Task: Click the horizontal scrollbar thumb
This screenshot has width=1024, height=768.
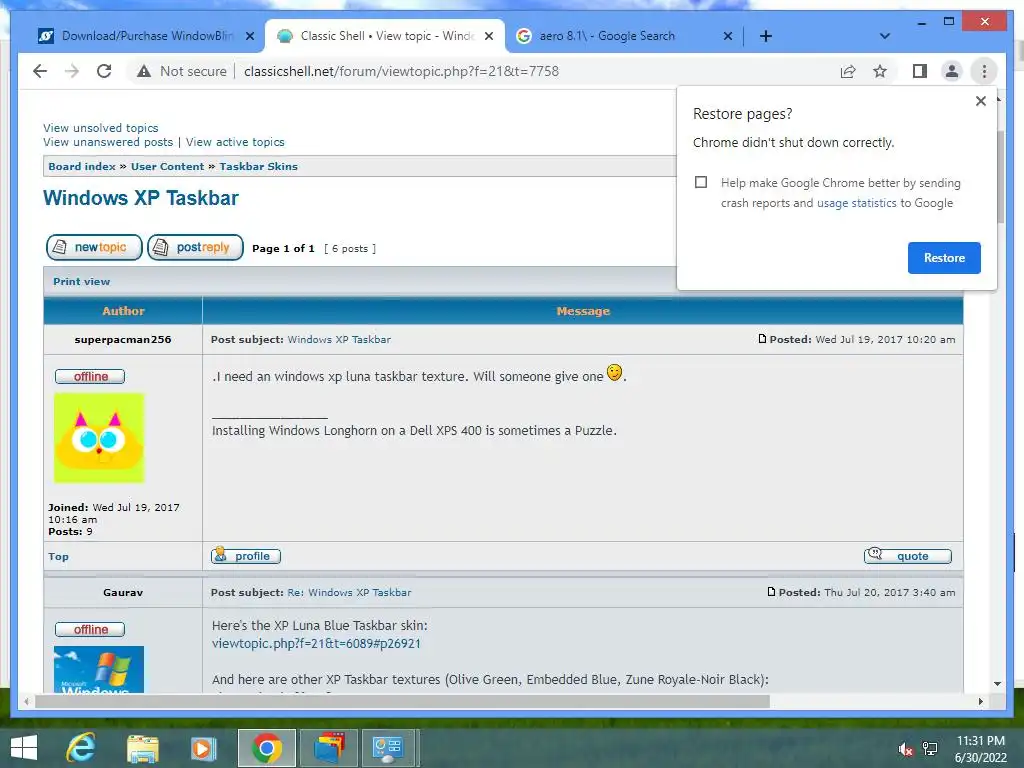Action: click(402, 701)
